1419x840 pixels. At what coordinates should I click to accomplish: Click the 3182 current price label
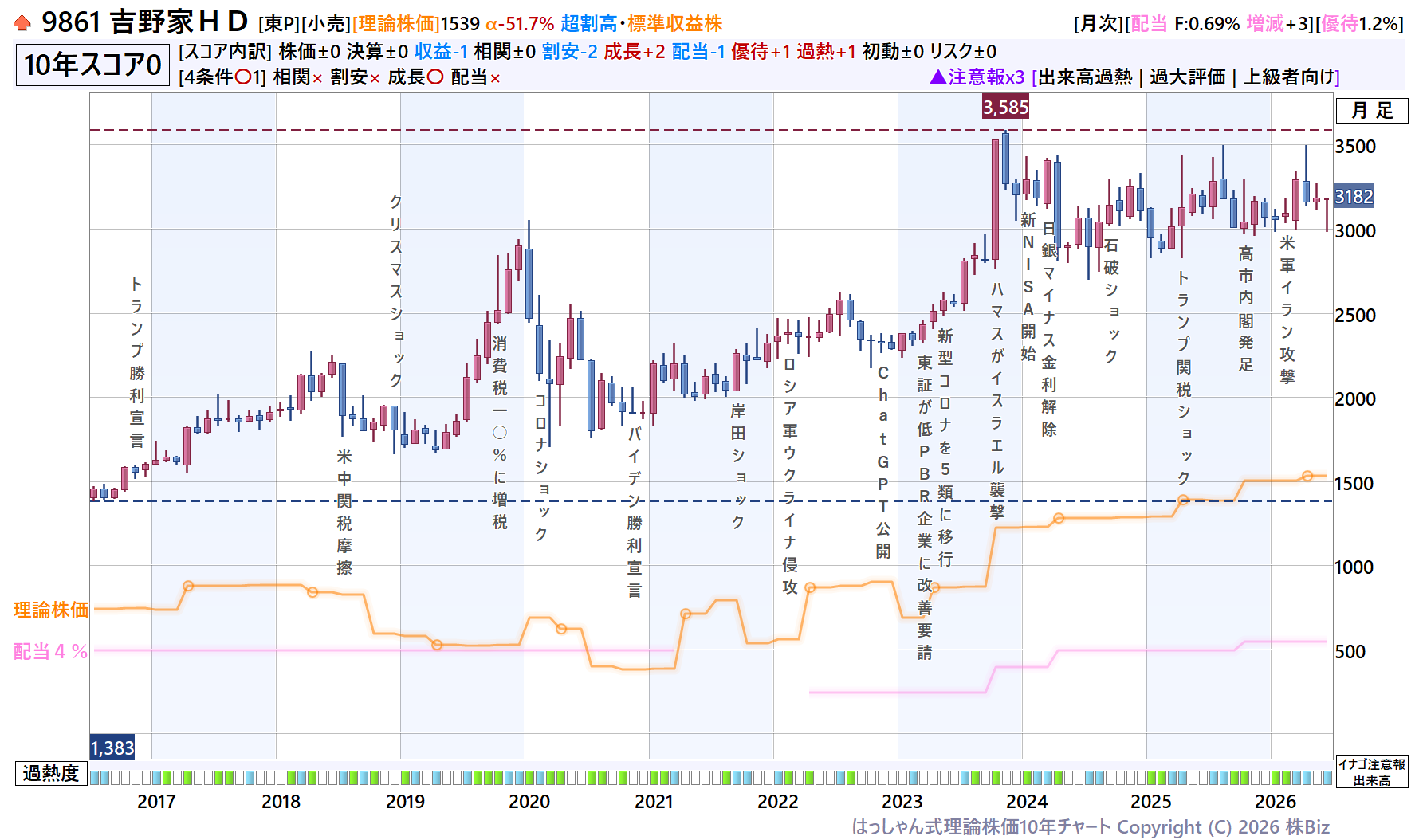click(x=1354, y=196)
